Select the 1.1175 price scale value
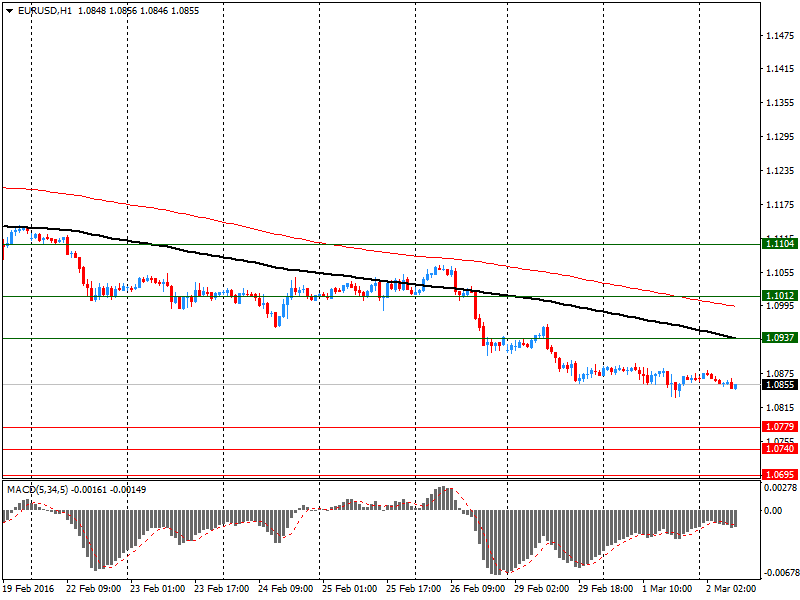The image size is (800, 600). pos(780,205)
